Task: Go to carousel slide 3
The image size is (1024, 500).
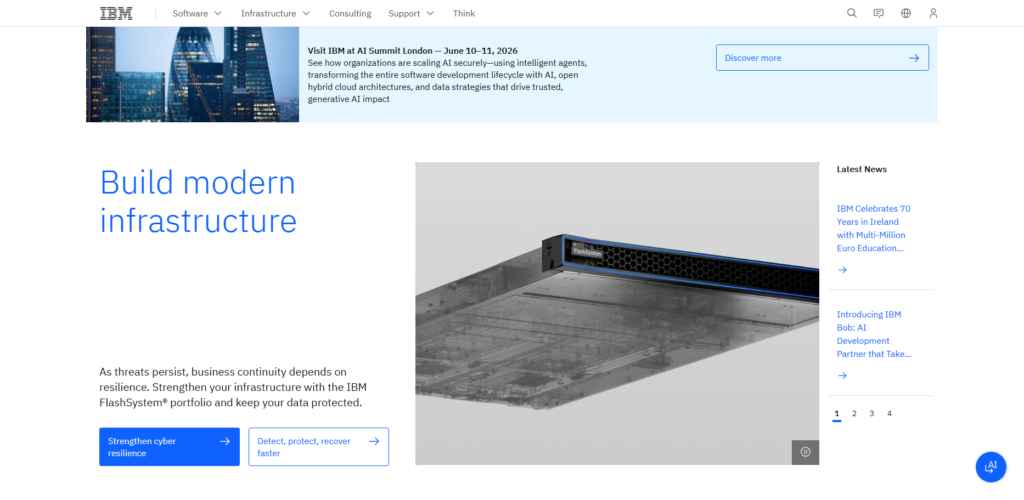Action: coord(872,414)
